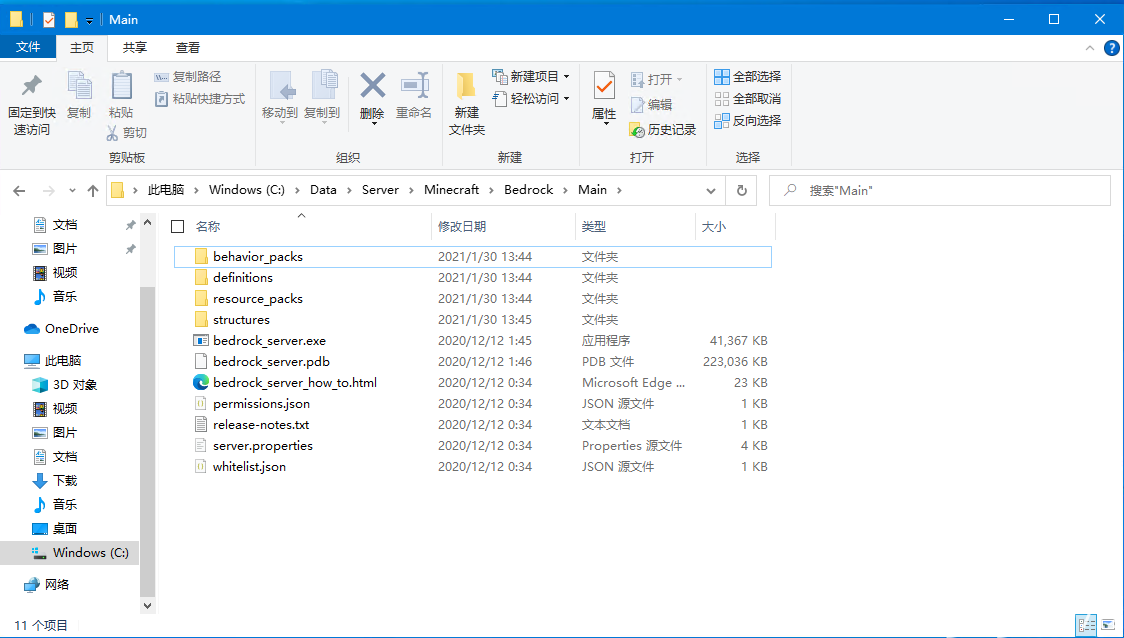Select server.properties file

click(472, 446)
